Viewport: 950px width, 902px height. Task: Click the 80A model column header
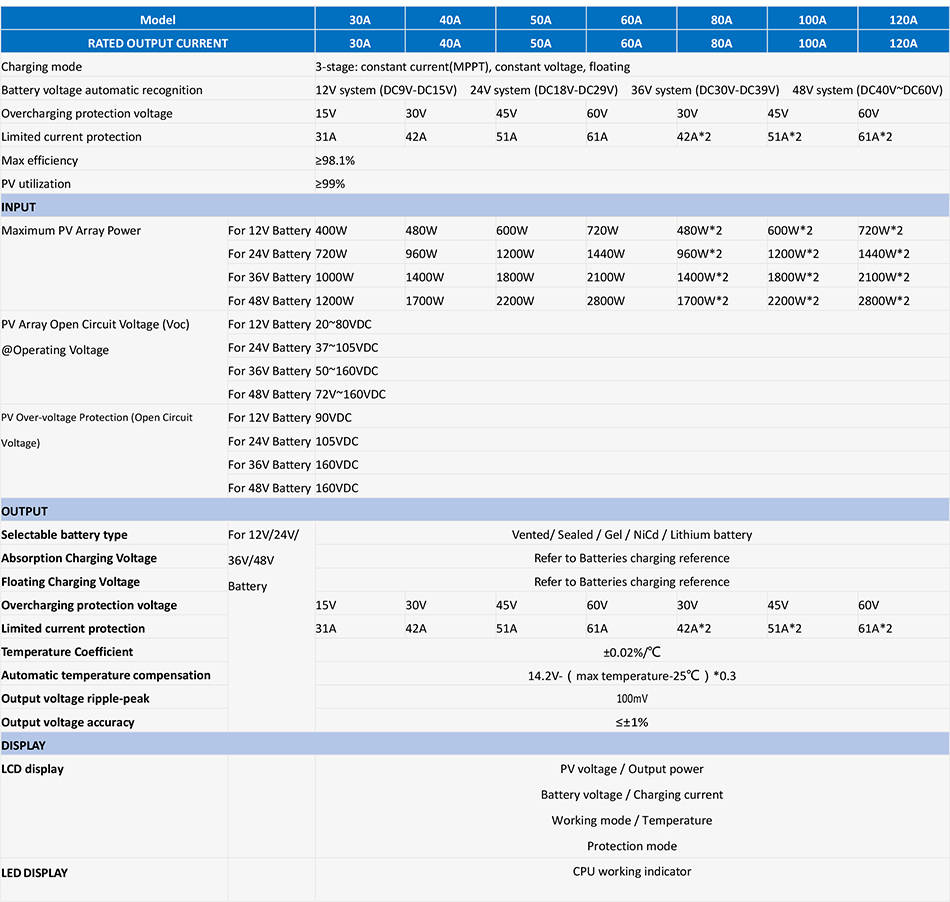coord(722,19)
